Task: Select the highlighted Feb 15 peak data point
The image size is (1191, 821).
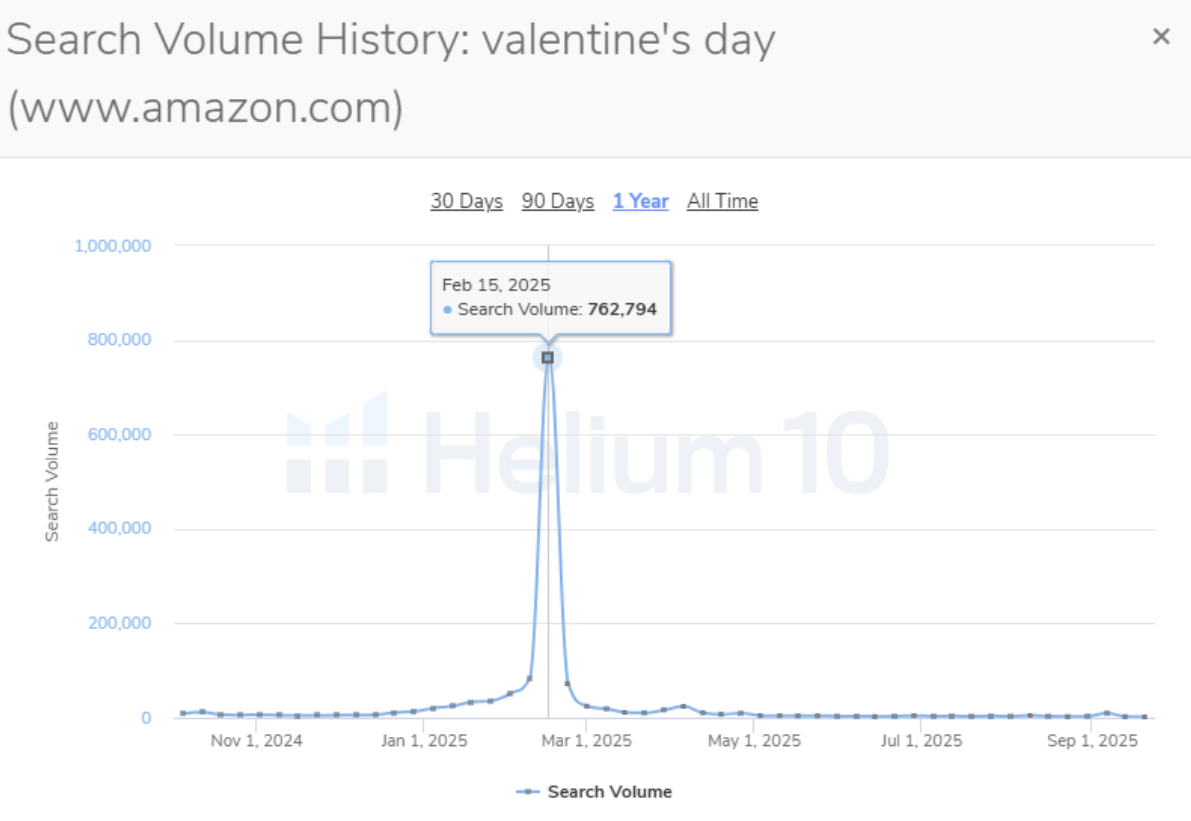Action: (548, 356)
